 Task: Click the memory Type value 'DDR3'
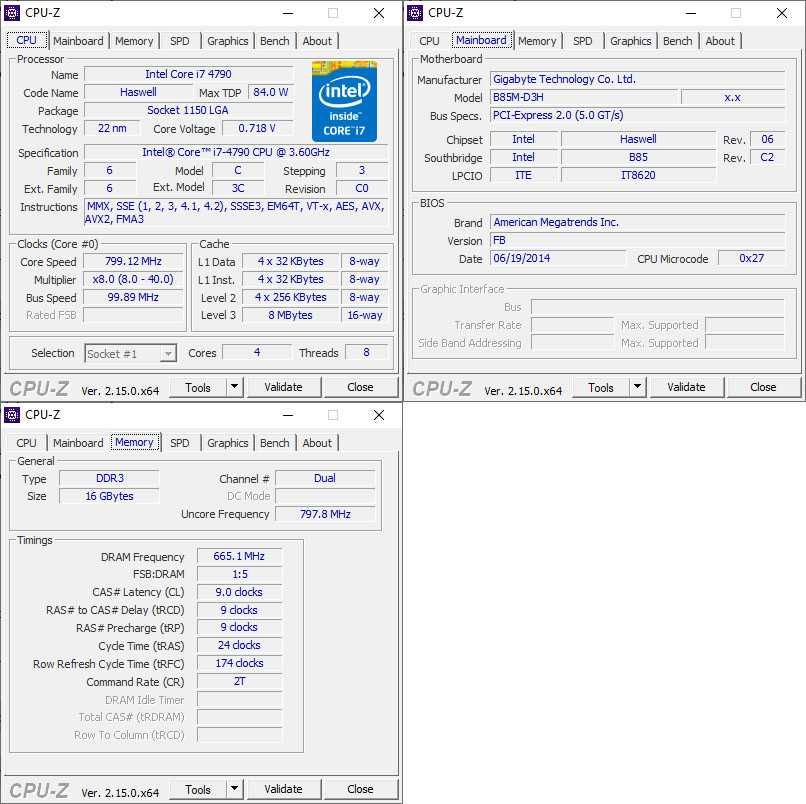(x=109, y=478)
